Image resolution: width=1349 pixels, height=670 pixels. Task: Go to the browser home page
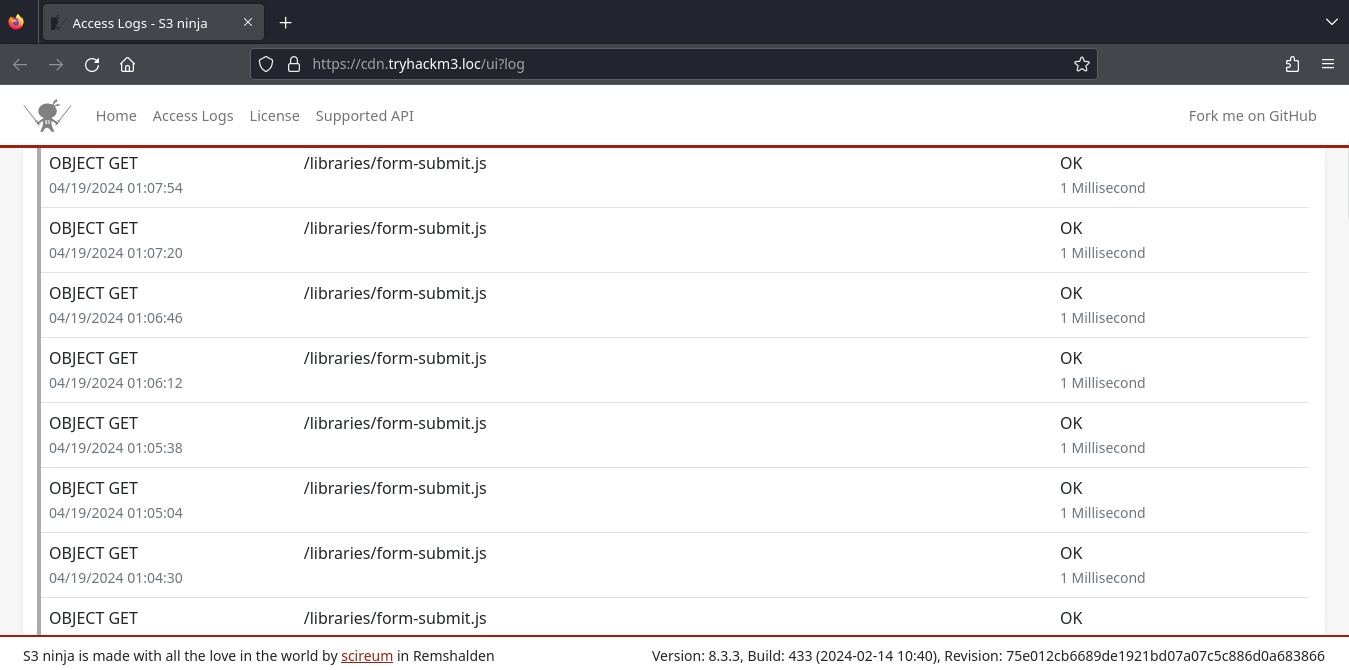point(127,64)
